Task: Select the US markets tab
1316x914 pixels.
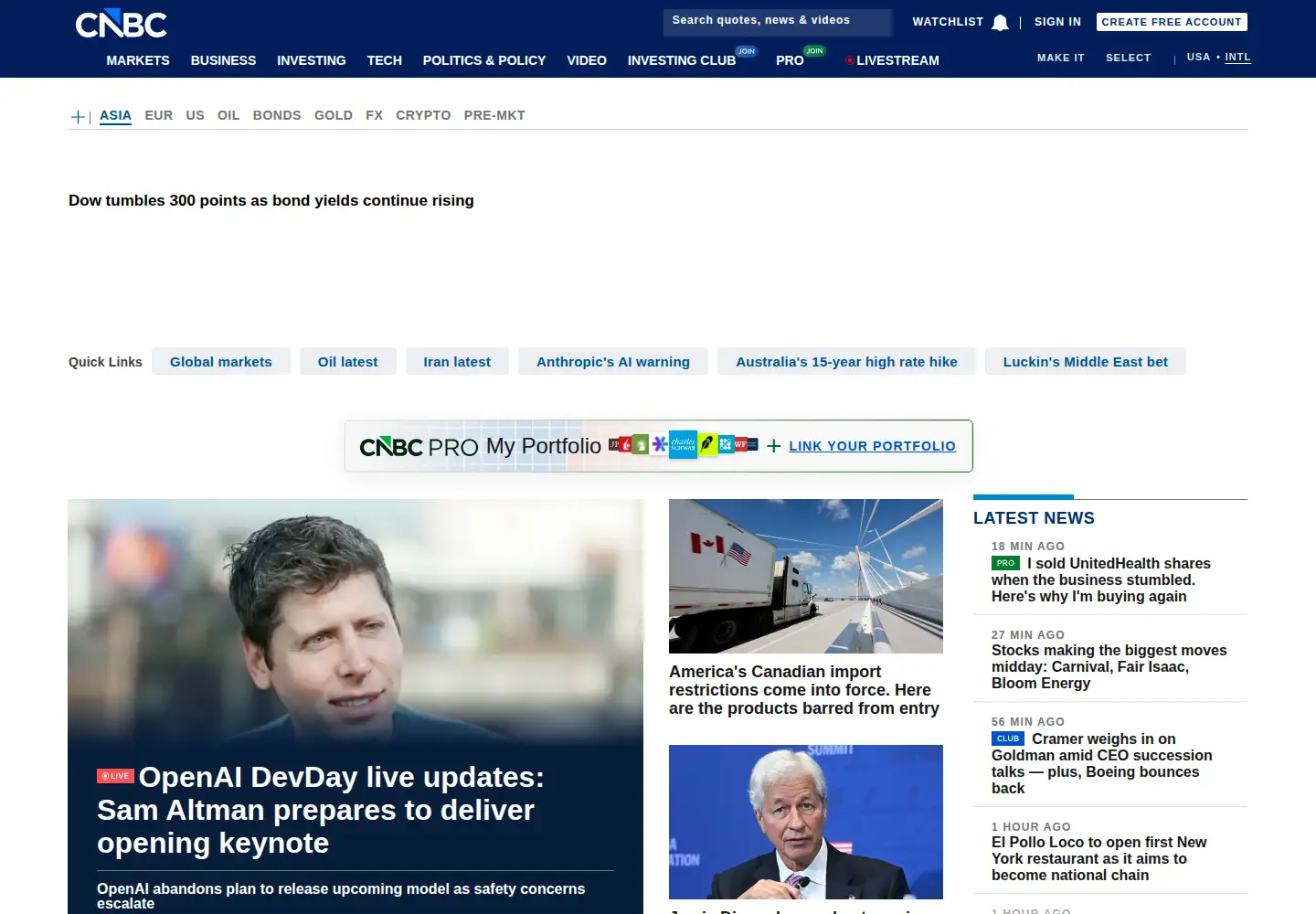Action: click(x=196, y=115)
